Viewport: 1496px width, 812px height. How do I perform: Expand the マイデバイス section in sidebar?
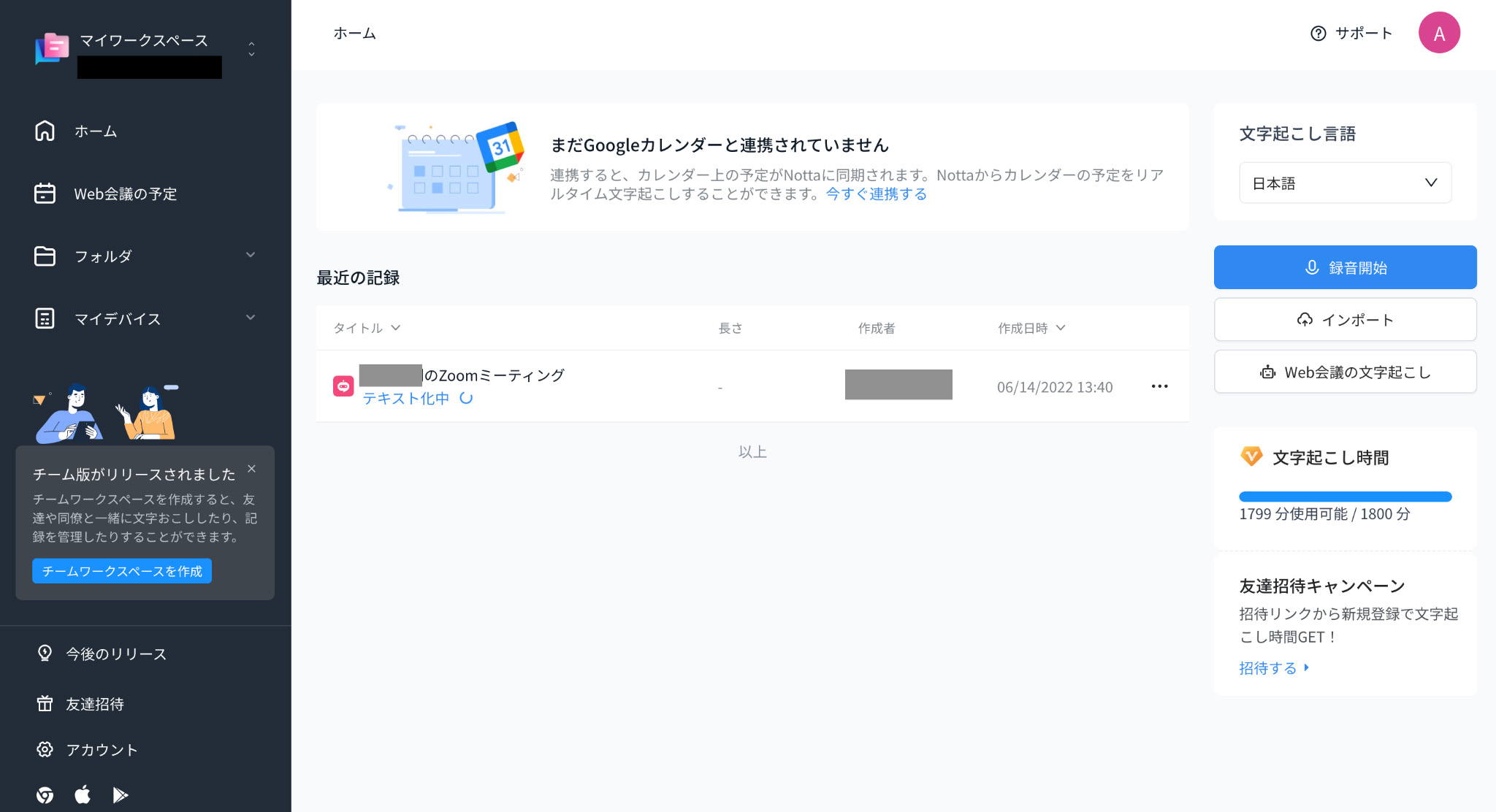(x=251, y=318)
